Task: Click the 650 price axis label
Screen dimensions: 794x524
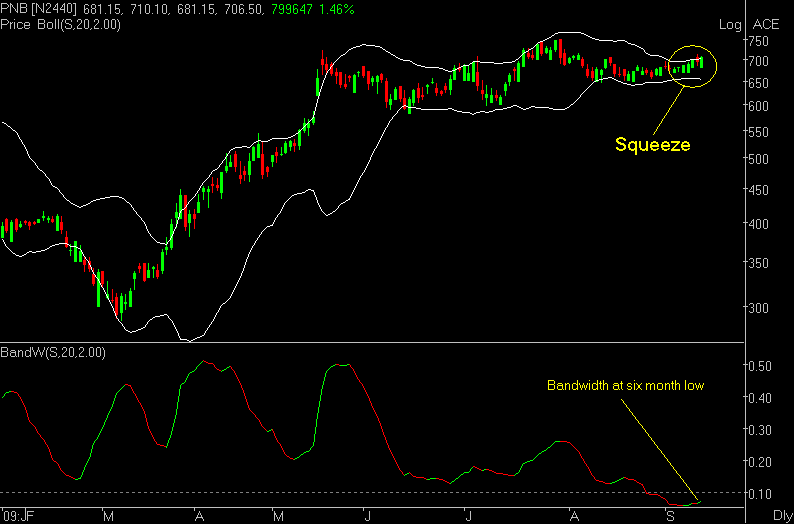Action: tap(758, 83)
